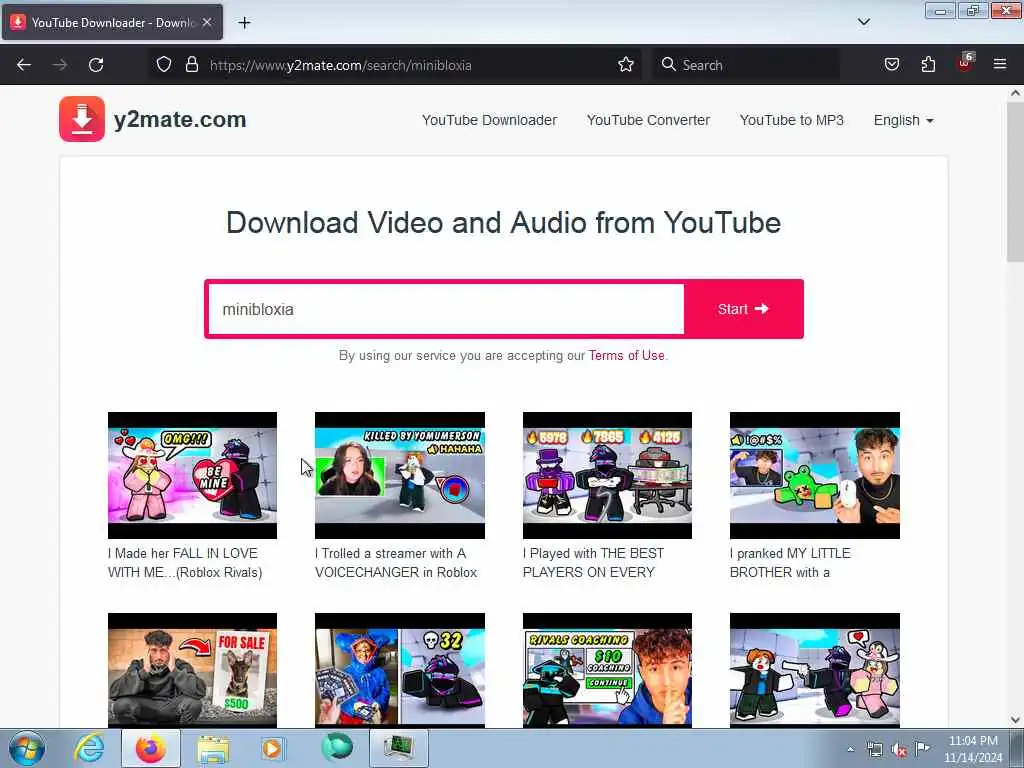
Task: Click the y2mate.com site title
Action: (180, 120)
